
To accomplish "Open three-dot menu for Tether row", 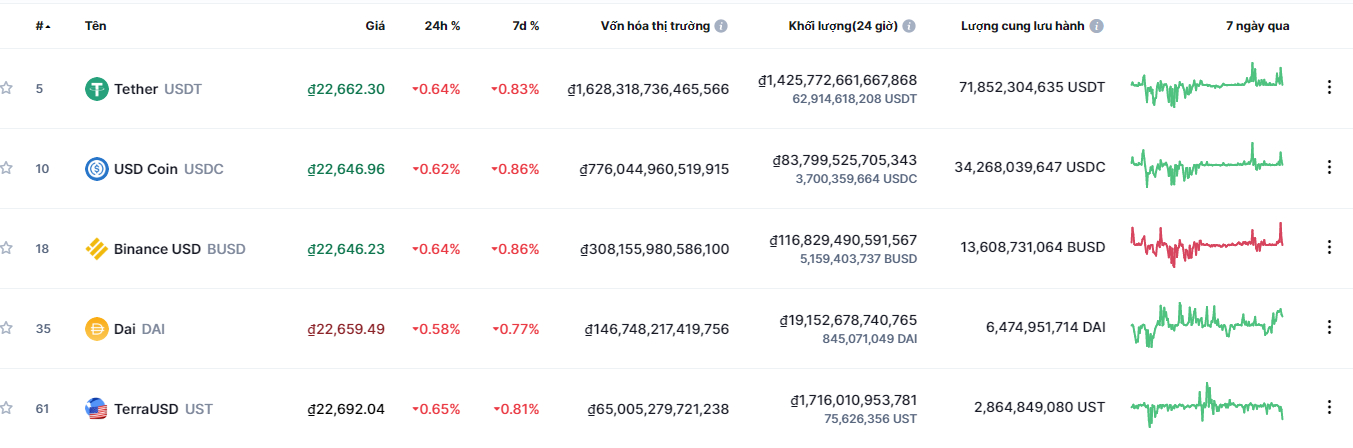I will coord(1329,88).
